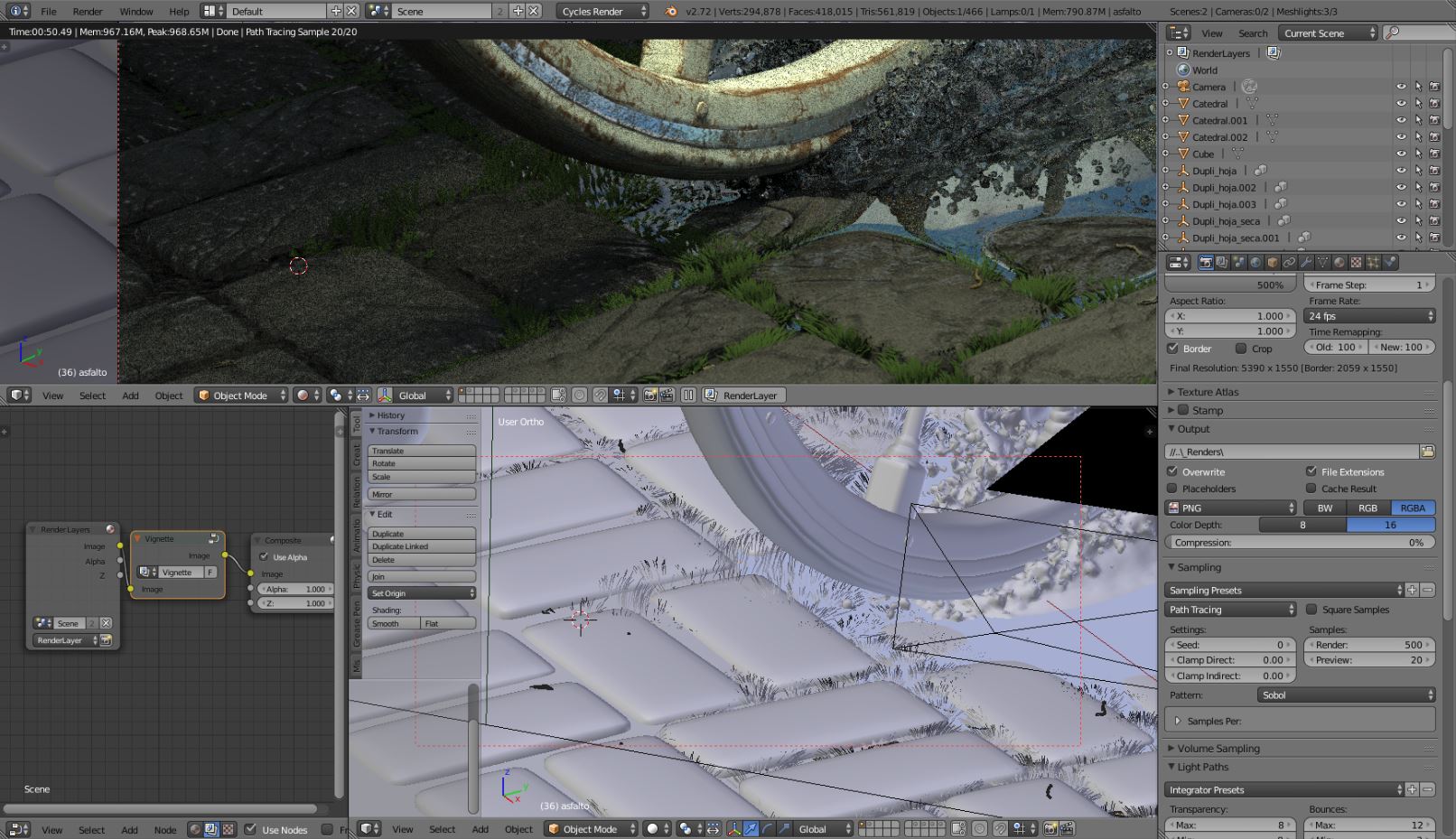
Task: Open the Texture properties checkerboard tab
Action: point(1357,263)
